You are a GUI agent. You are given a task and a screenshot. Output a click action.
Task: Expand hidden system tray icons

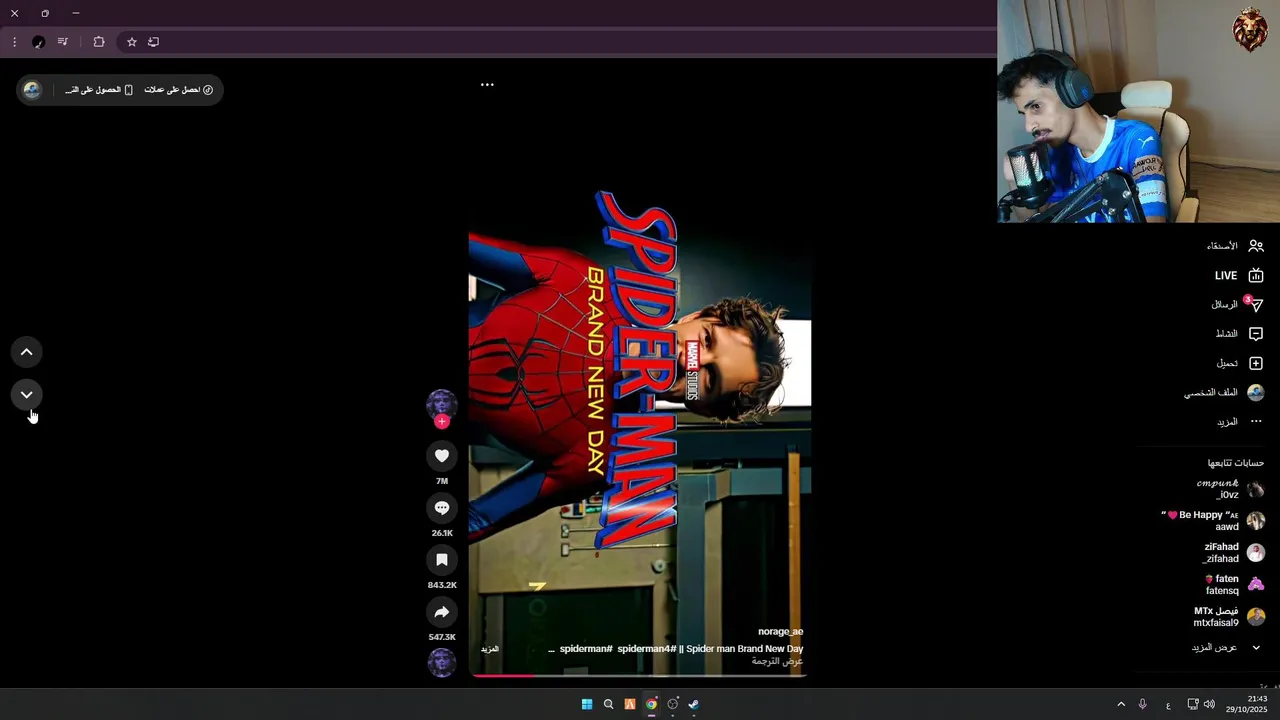pyautogui.click(x=1121, y=704)
